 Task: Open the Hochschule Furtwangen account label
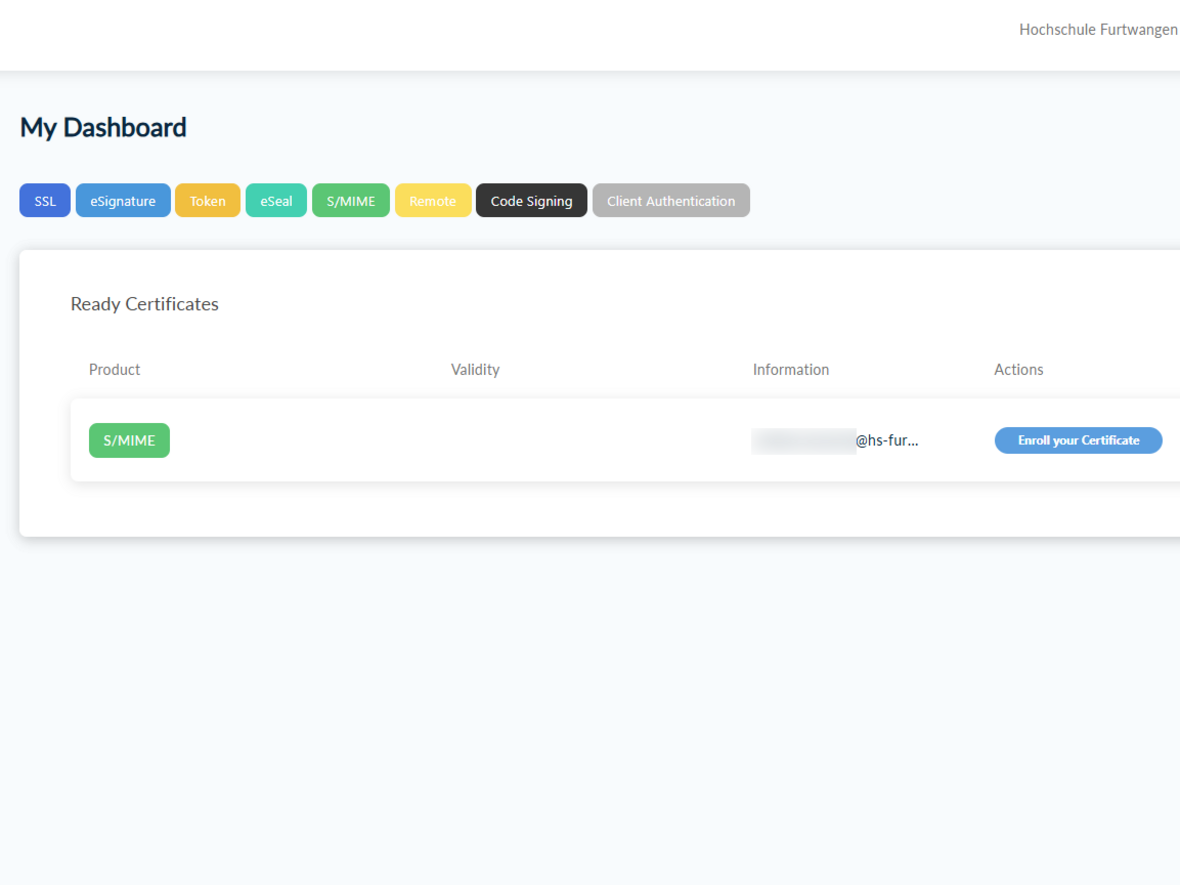[1098, 30]
